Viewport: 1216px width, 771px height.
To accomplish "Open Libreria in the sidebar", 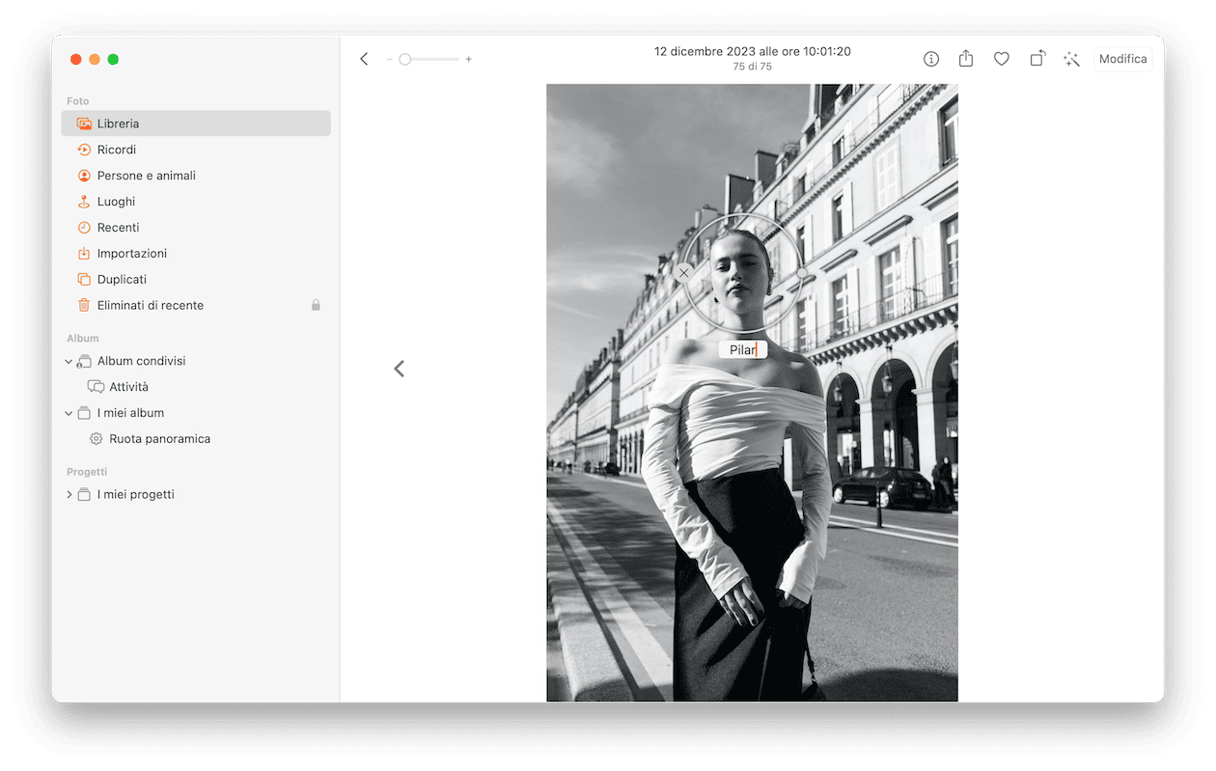I will click(x=196, y=123).
